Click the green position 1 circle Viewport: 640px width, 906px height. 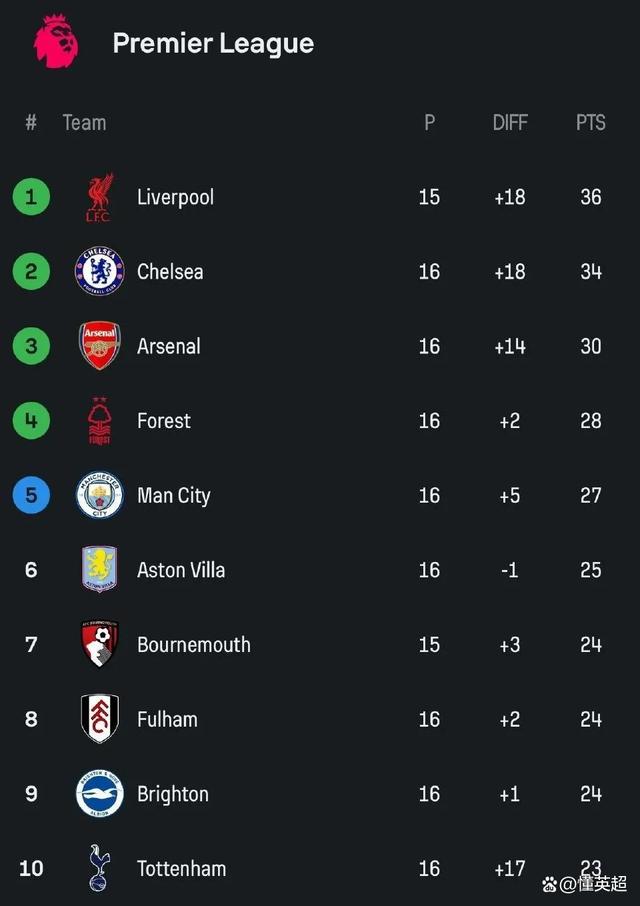pos(31,197)
